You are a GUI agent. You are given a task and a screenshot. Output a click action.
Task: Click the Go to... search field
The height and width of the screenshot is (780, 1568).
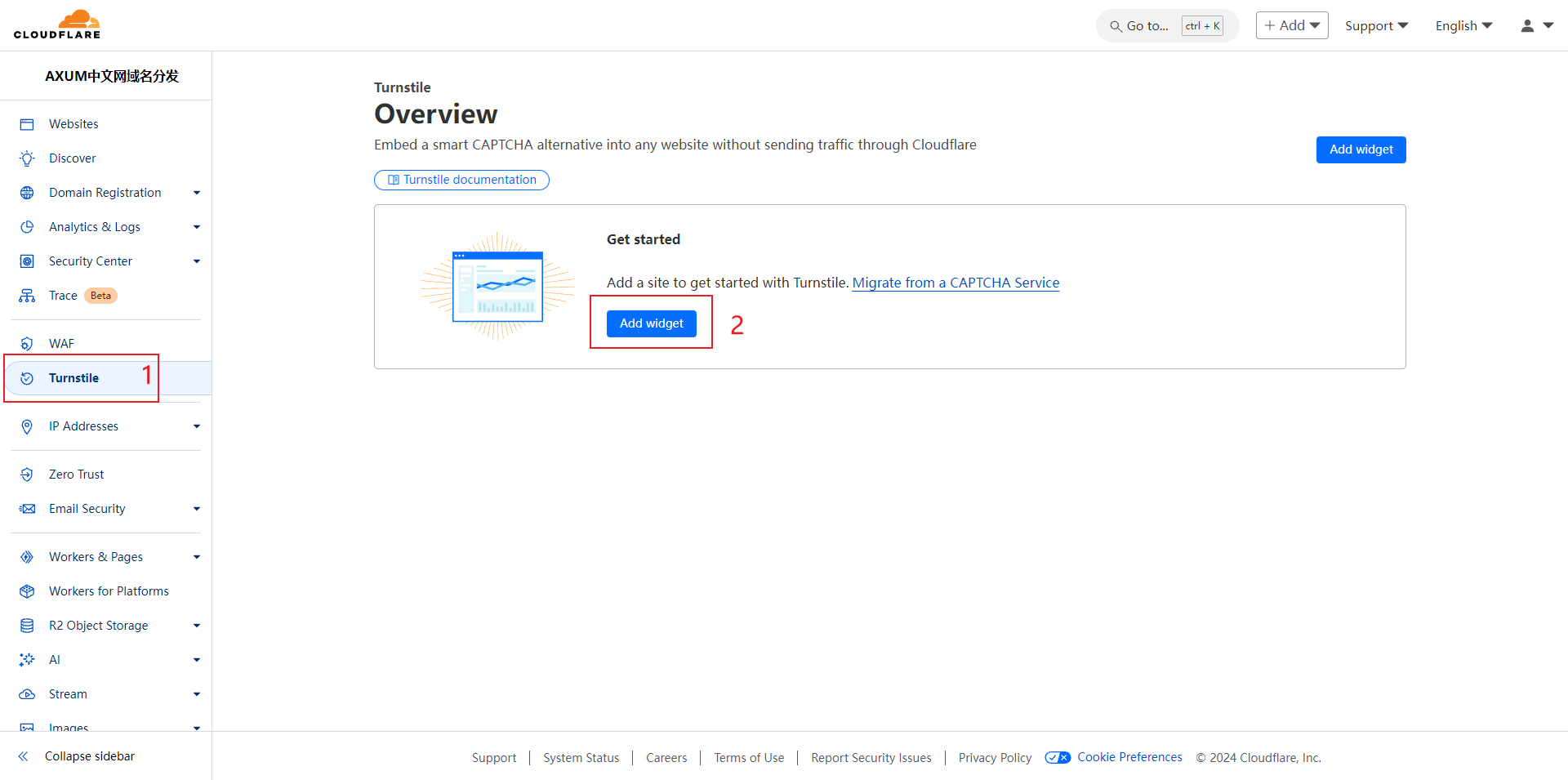1167,26
